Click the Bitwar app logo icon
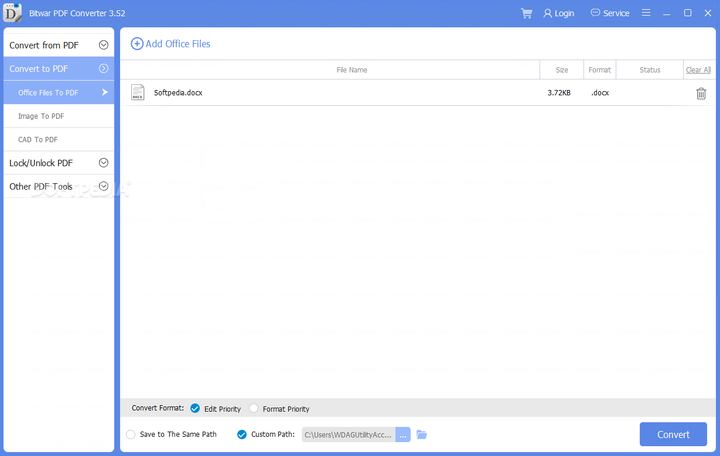720x456 pixels. 12,12
